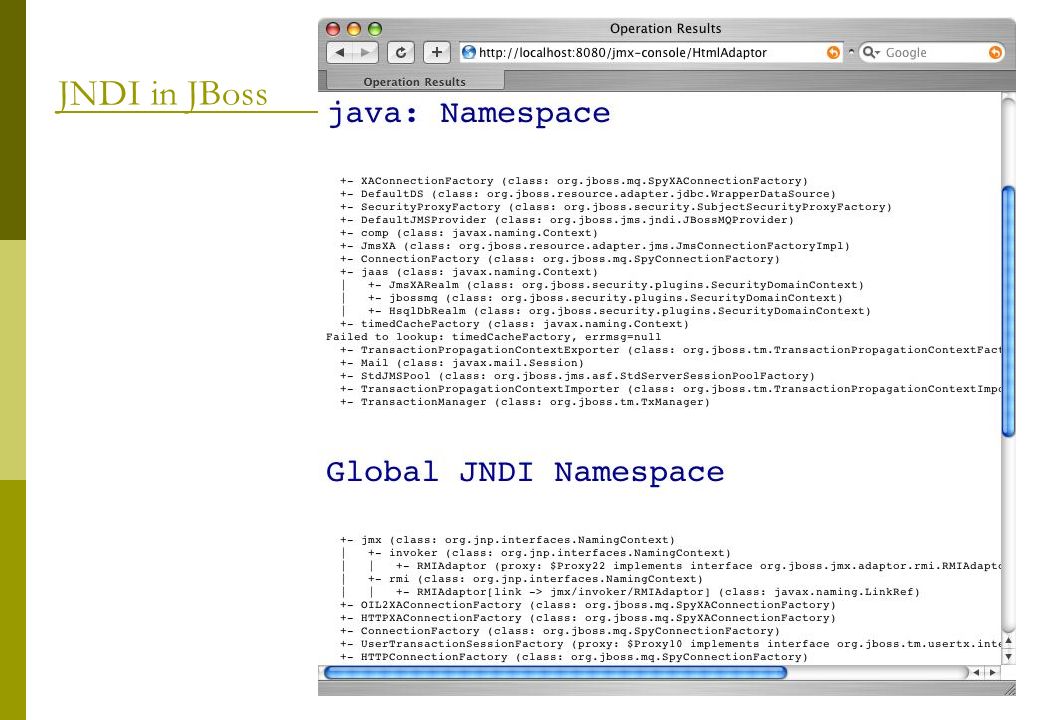Click the DefaultJMSProvider entry
1040x720 pixels.
pos(567,220)
